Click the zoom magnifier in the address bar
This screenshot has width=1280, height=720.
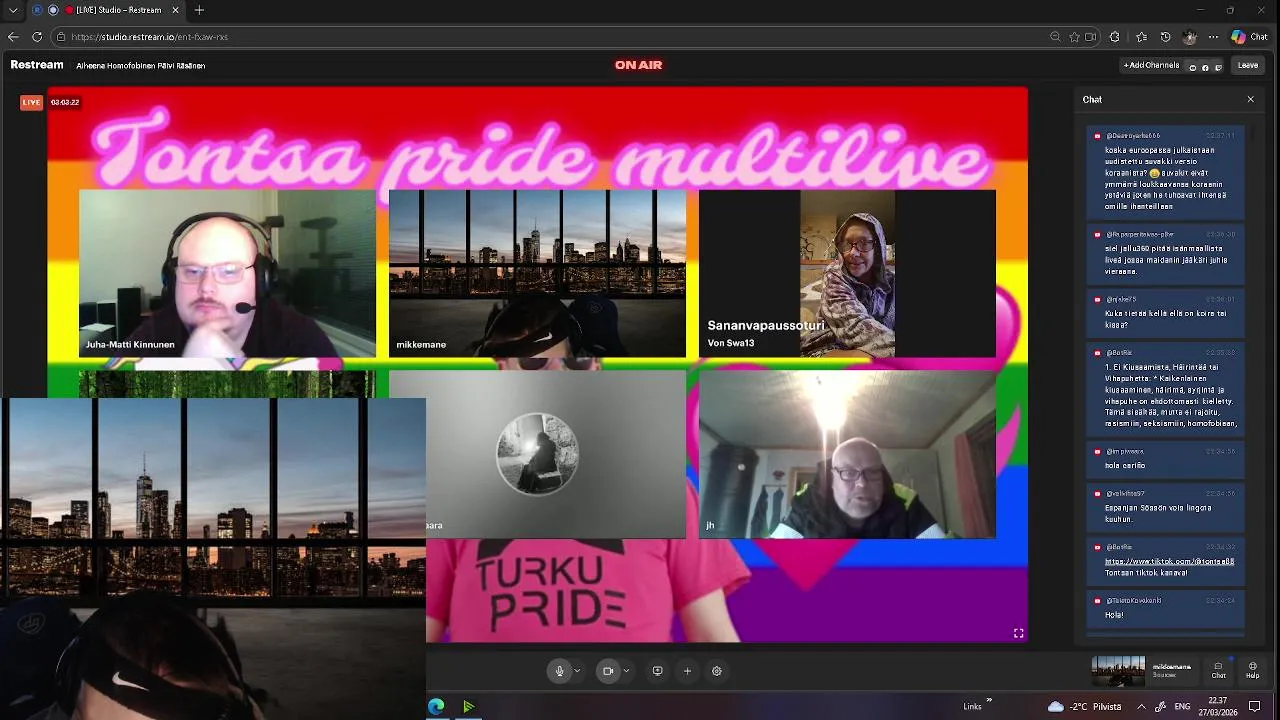[1055, 37]
